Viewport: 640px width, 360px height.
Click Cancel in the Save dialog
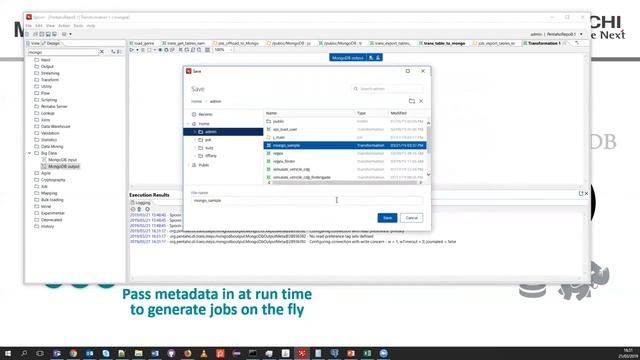point(411,218)
